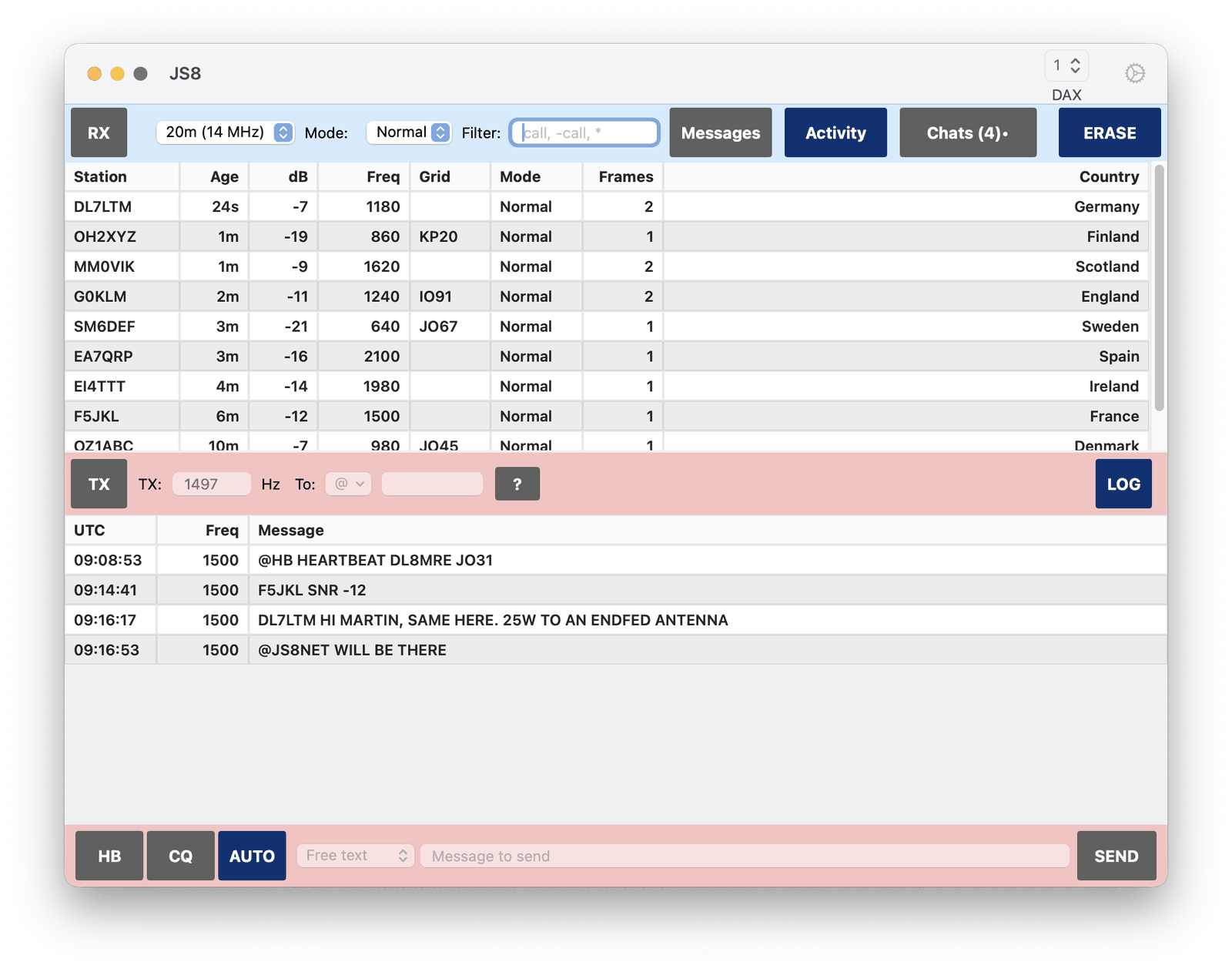This screenshot has width=1232, height=972.
Task: Select station DL7LTM row
Action: point(607,206)
